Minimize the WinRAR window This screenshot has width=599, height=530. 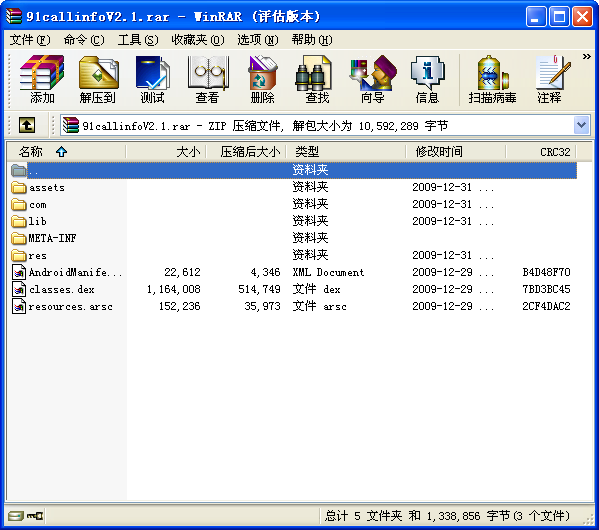click(x=536, y=17)
